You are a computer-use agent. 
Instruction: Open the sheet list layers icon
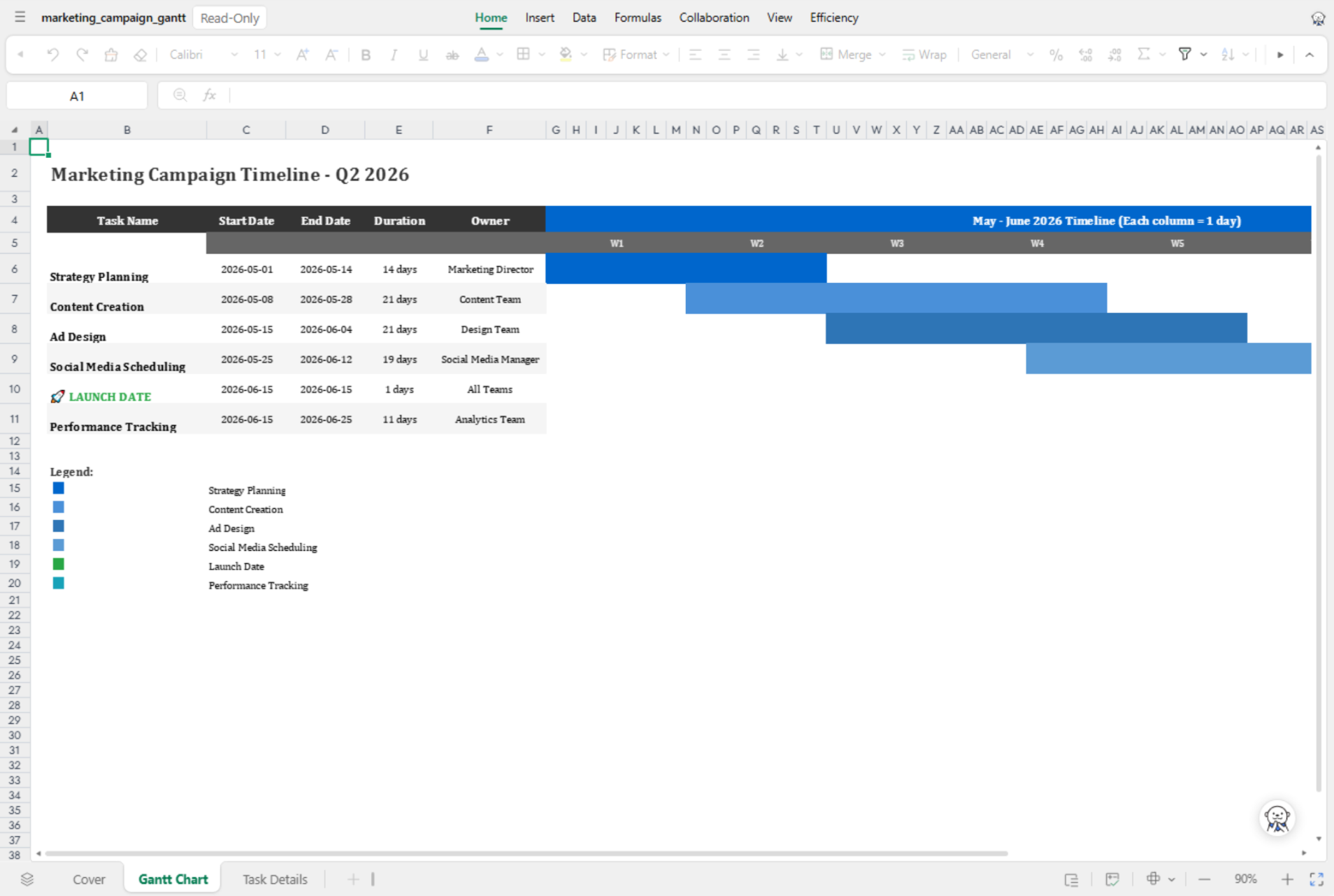click(x=27, y=879)
